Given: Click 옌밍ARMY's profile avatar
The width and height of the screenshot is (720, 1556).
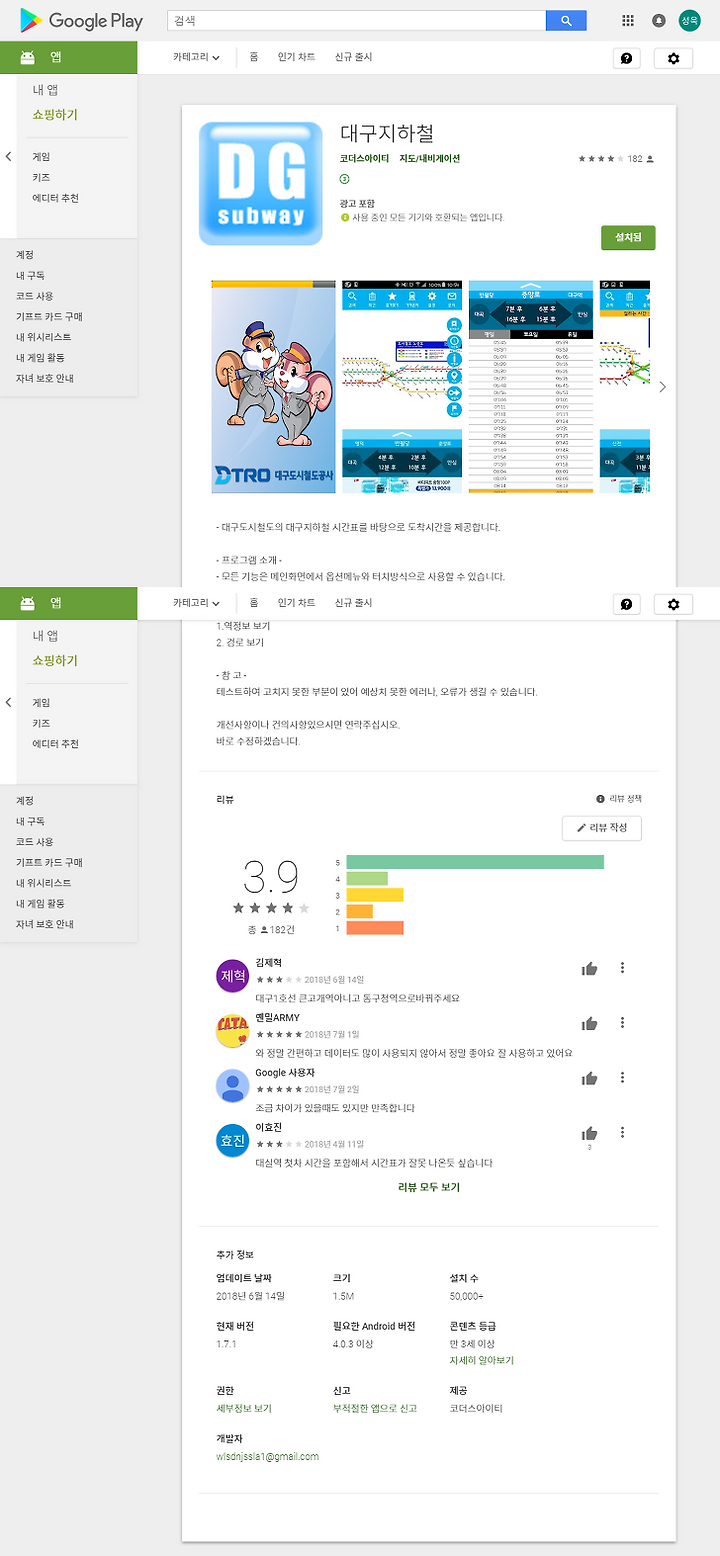Looking at the screenshot, I should point(232,1031).
